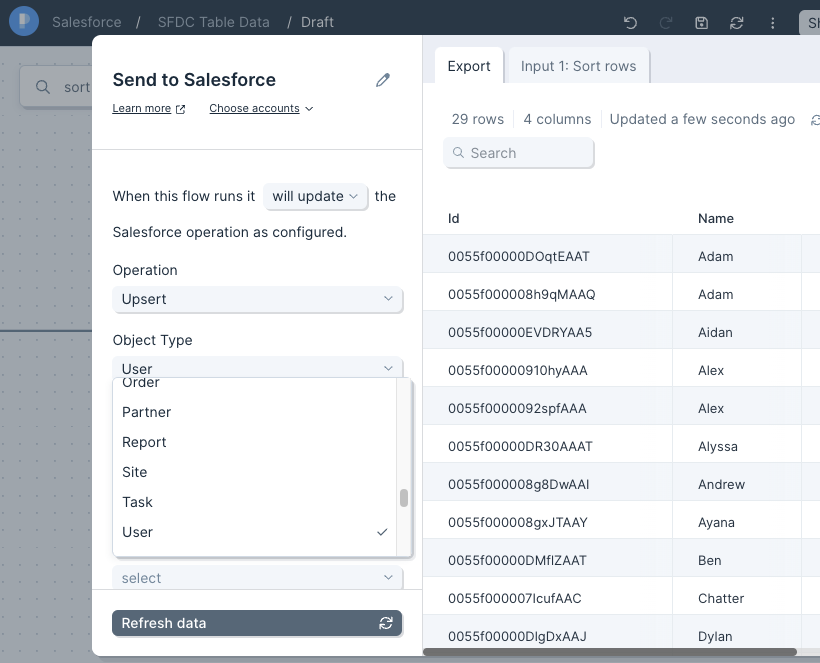
Task: Click the Id column header
Action: (453, 219)
